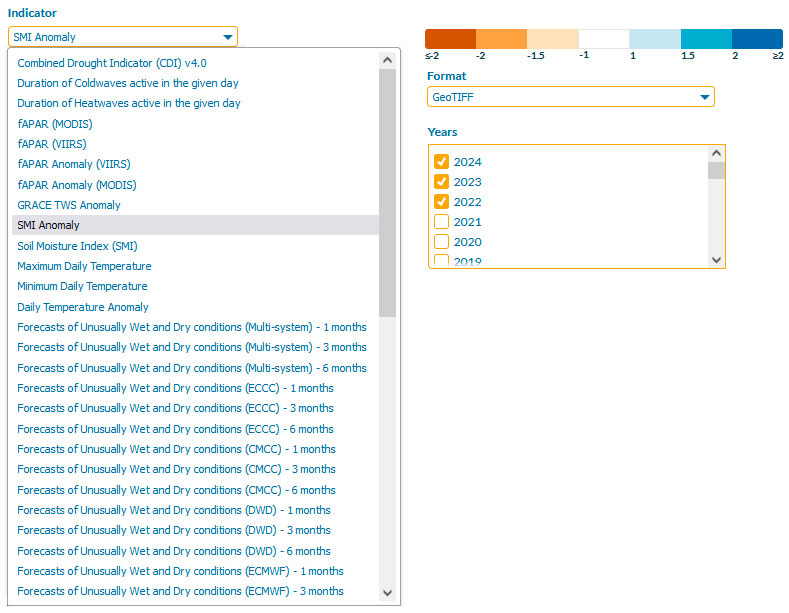
Task: Click the Years list scrollbar thumb
Action: pyautogui.click(x=717, y=171)
